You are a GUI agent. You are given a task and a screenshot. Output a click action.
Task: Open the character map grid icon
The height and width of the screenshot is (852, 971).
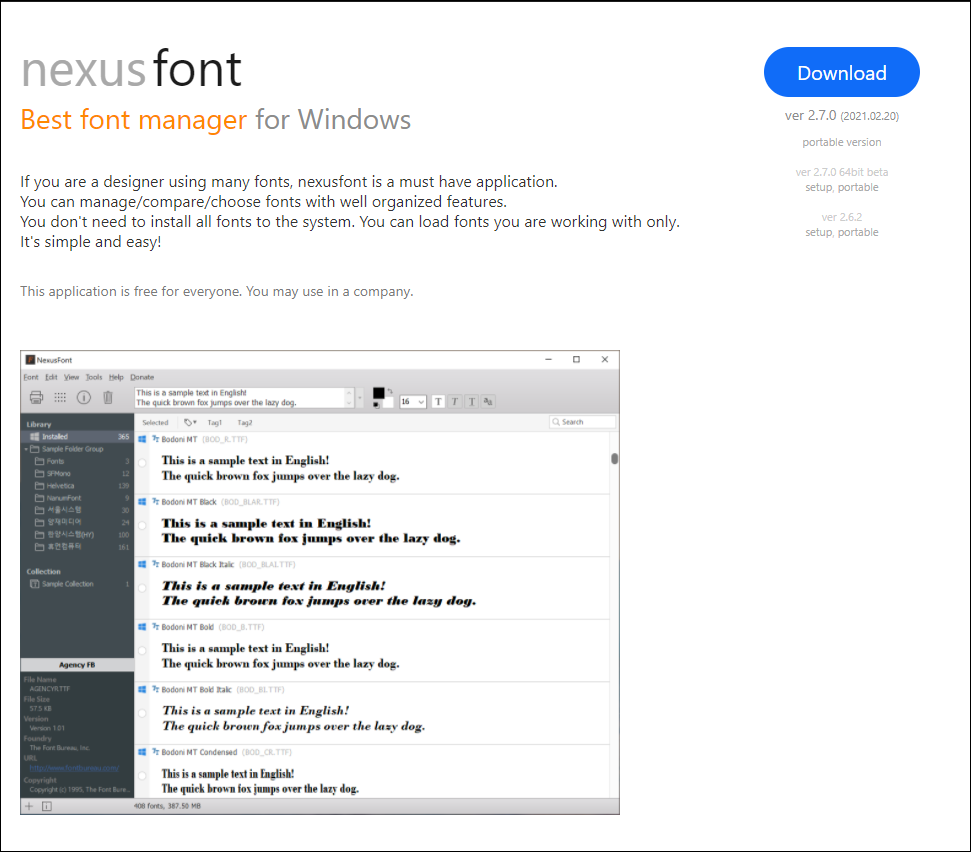point(60,398)
